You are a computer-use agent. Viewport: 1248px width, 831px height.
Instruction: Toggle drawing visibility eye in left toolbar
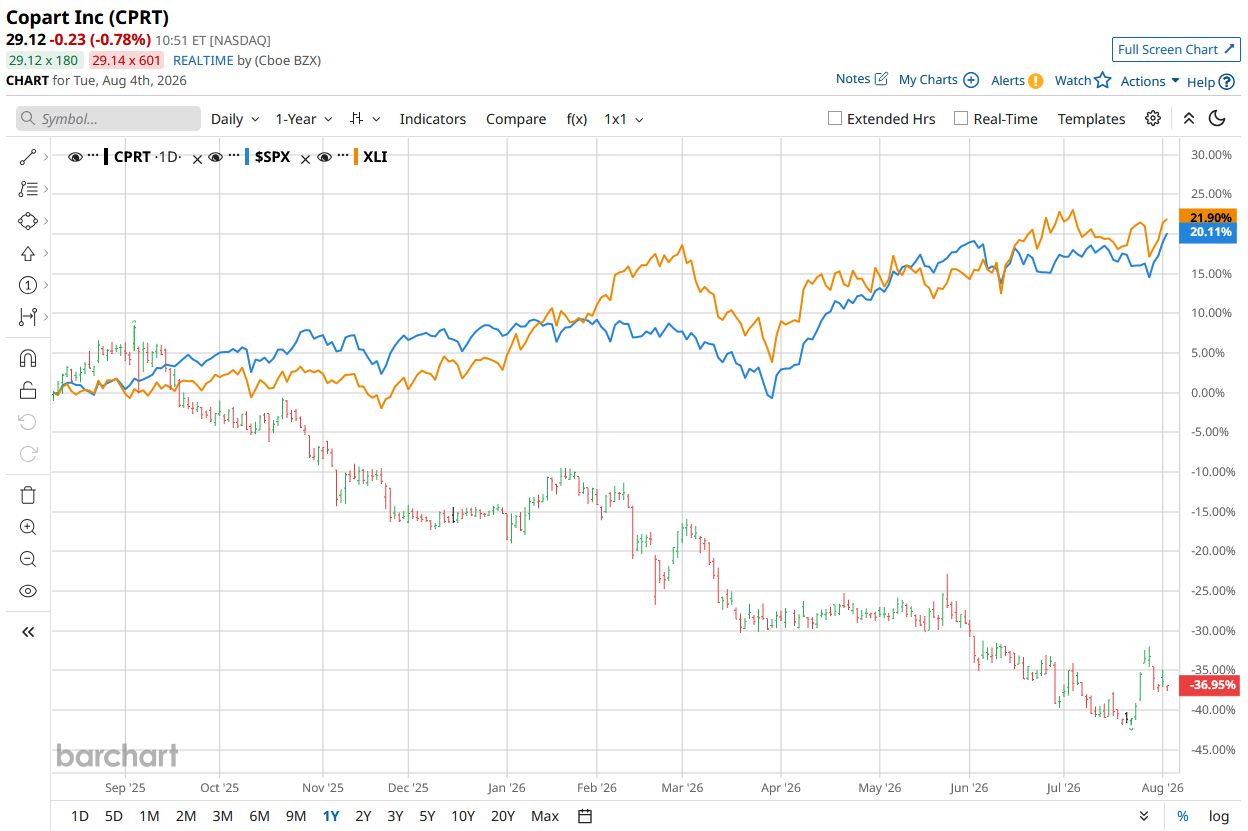coord(28,591)
